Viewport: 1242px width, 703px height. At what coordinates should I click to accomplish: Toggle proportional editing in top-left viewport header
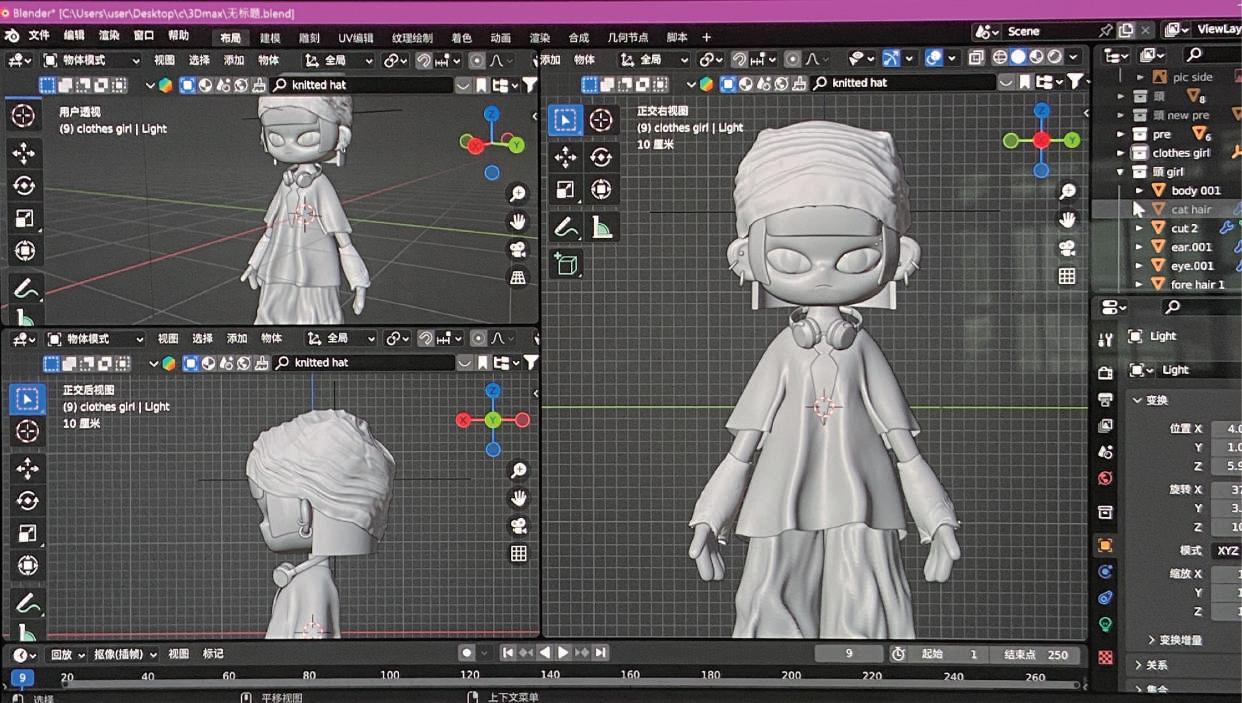coord(478,60)
